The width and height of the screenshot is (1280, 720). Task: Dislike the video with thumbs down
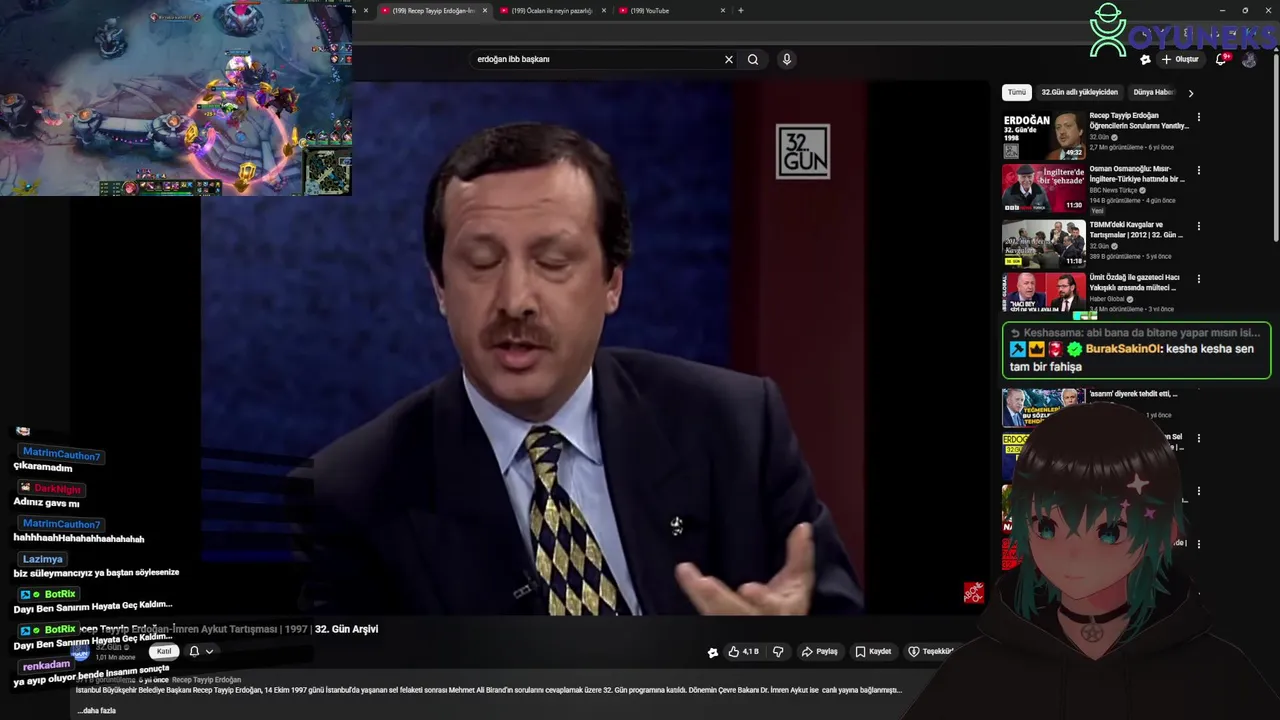(778, 651)
